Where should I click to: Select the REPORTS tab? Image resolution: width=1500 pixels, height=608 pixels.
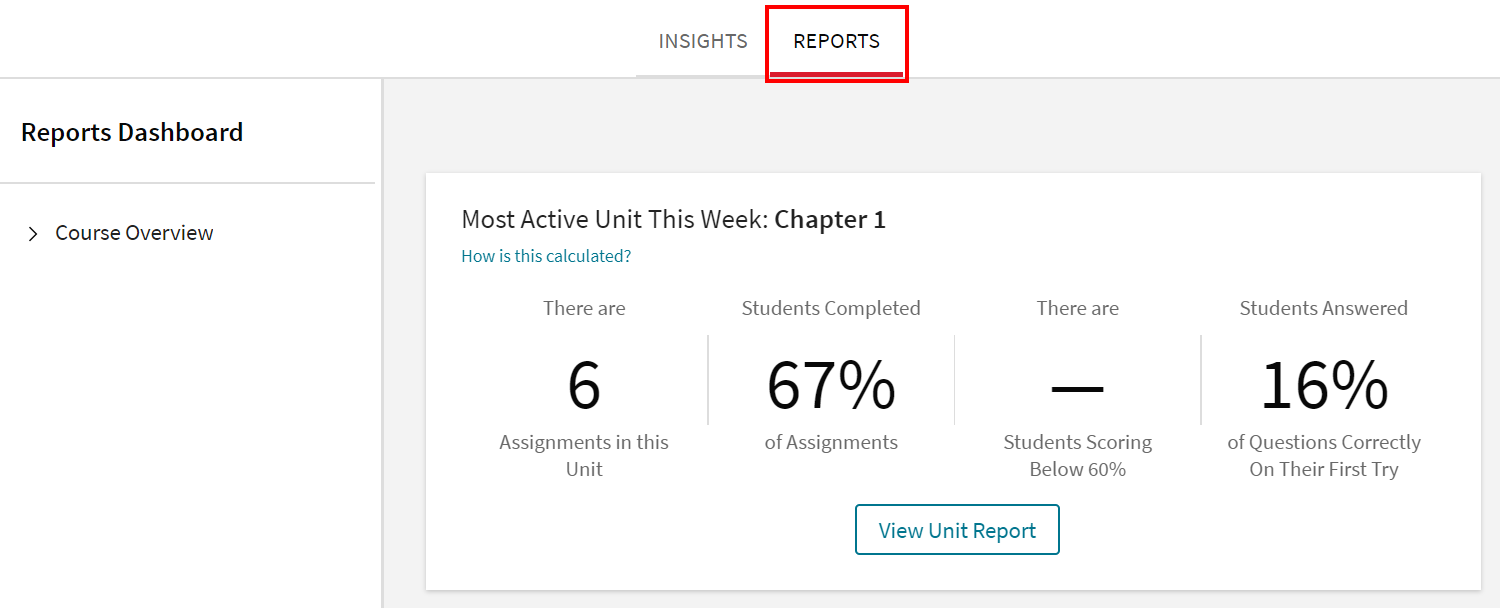point(836,41)
